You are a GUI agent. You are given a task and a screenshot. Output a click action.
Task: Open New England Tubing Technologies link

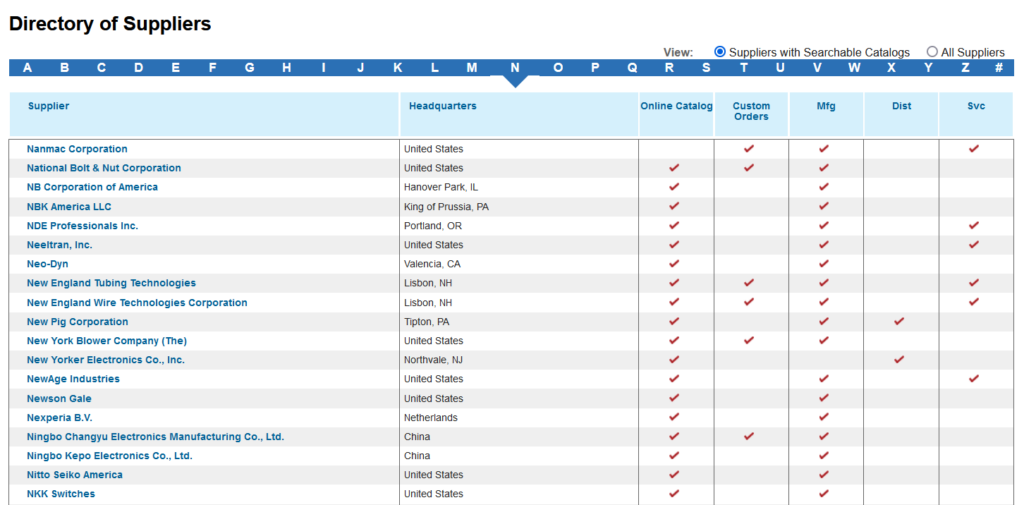pos(111,283)
